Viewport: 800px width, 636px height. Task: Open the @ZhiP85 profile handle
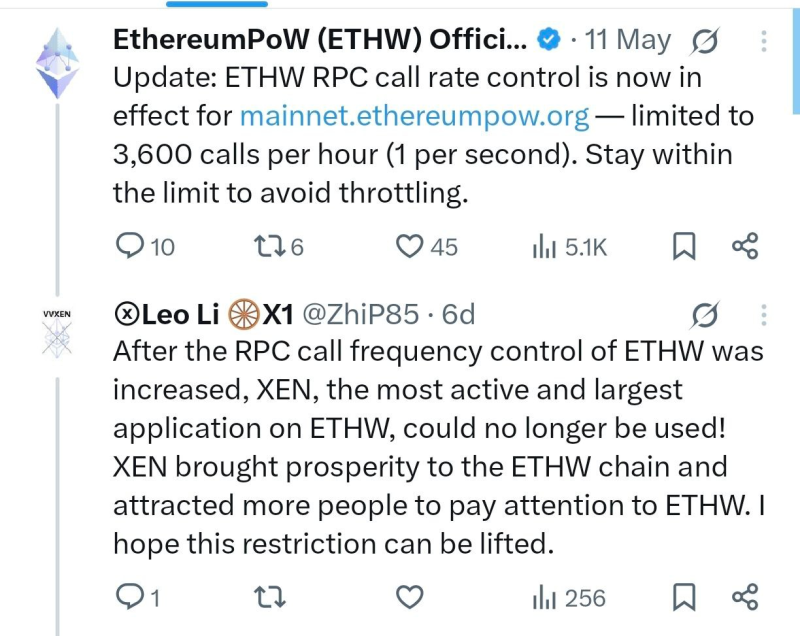click(361, 314)
